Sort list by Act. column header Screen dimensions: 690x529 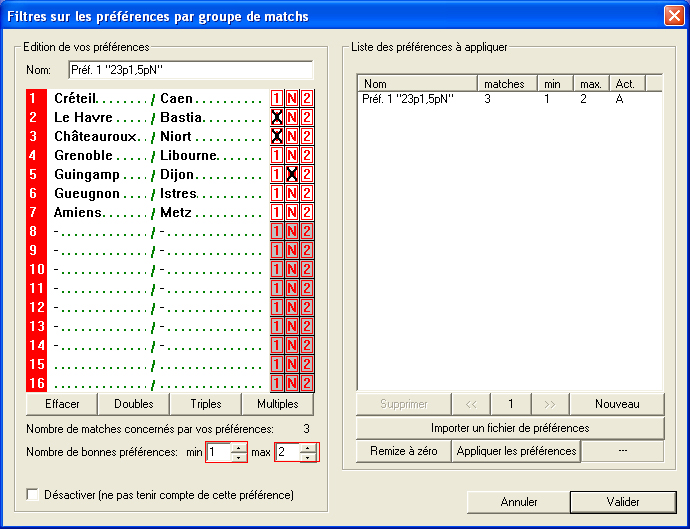click(628, 84)
